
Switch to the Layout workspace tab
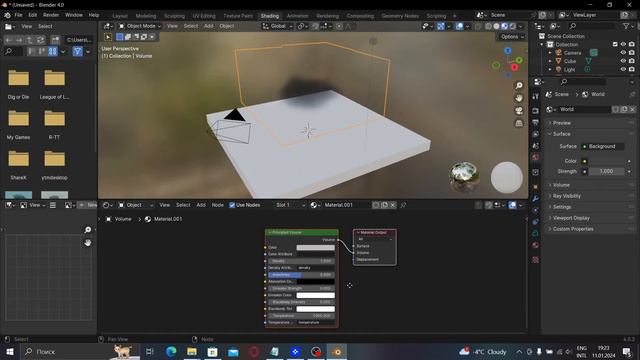(x=120, y=16)
